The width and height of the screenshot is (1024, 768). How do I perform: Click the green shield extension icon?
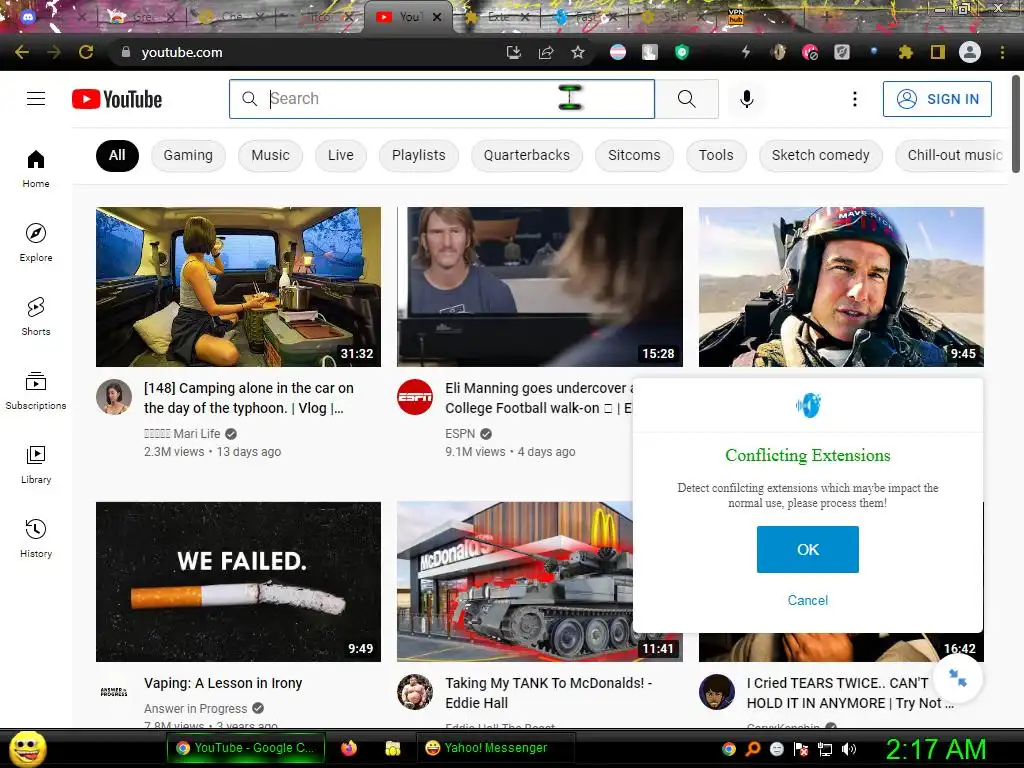pyautogui.click(x=682, y=52)
